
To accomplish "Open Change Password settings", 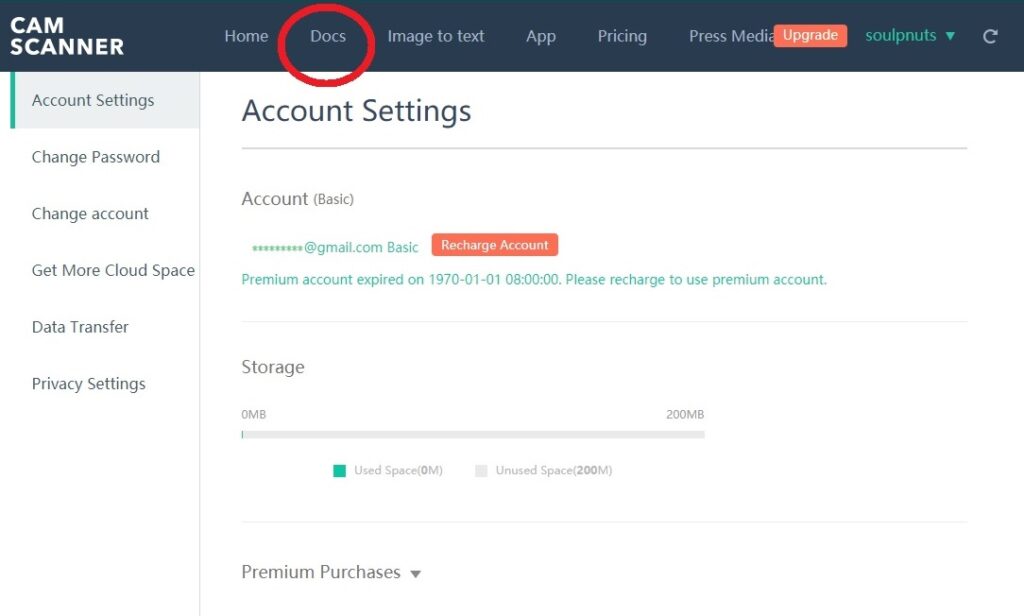I will tap(96, 157).
